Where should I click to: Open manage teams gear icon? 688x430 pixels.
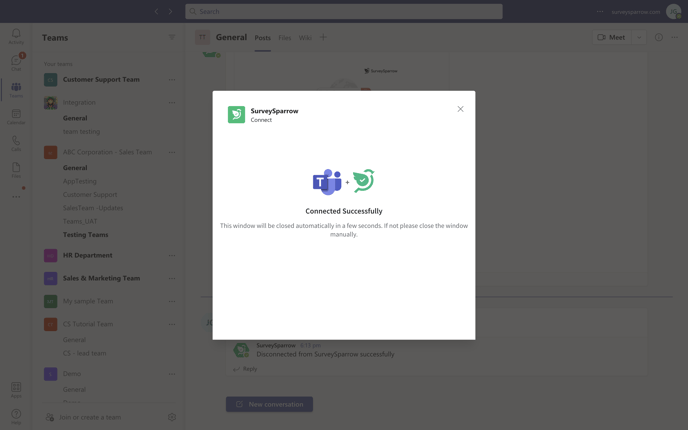(172, 417)
